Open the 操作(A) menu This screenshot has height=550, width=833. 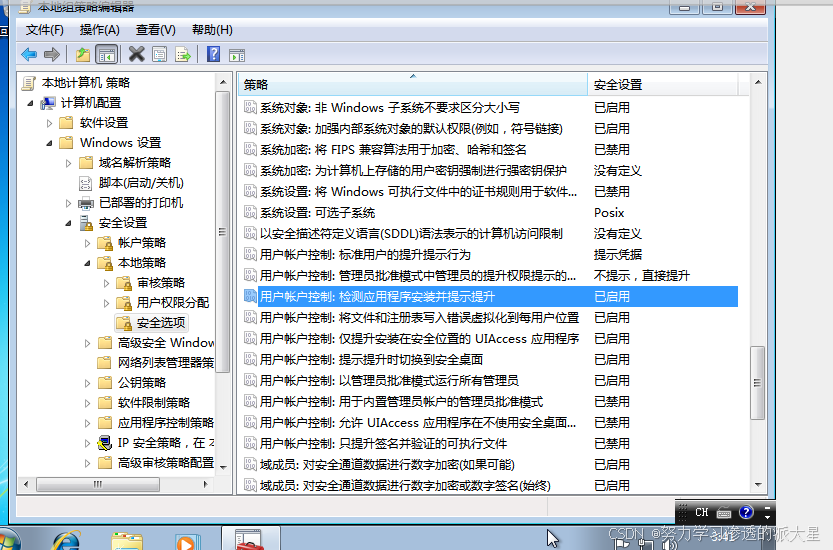(99, 30)
